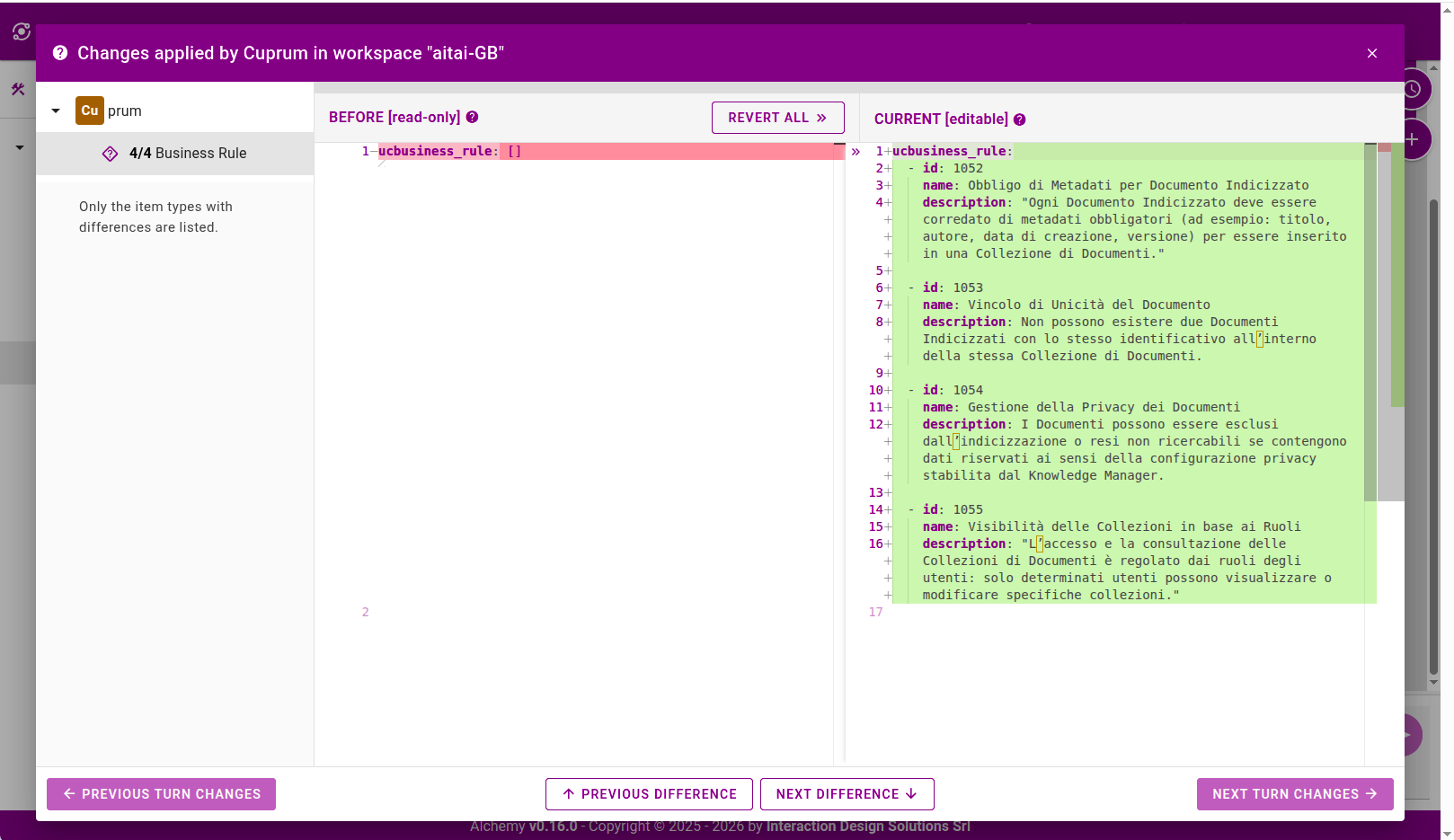Viewport: 1454px width, 840px height.
Task: Click the app logo icon top-left
Action: (22, 31)
